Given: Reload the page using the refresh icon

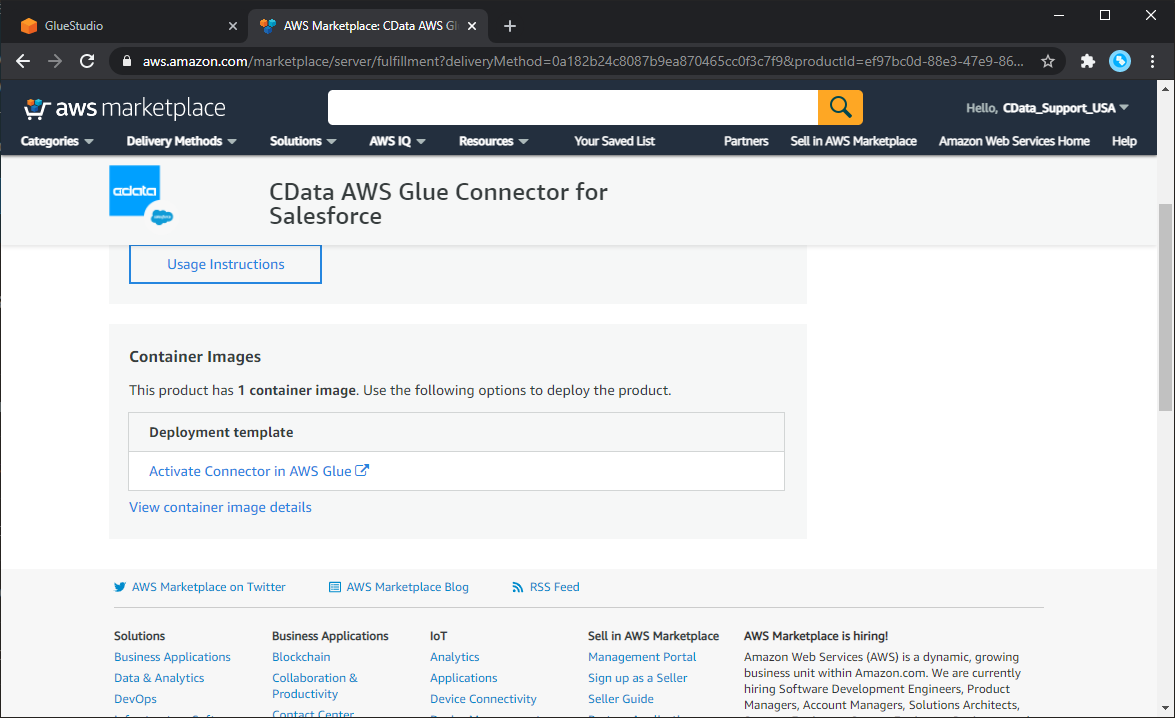Looking at the screenshot, I should tap(87, 61).
